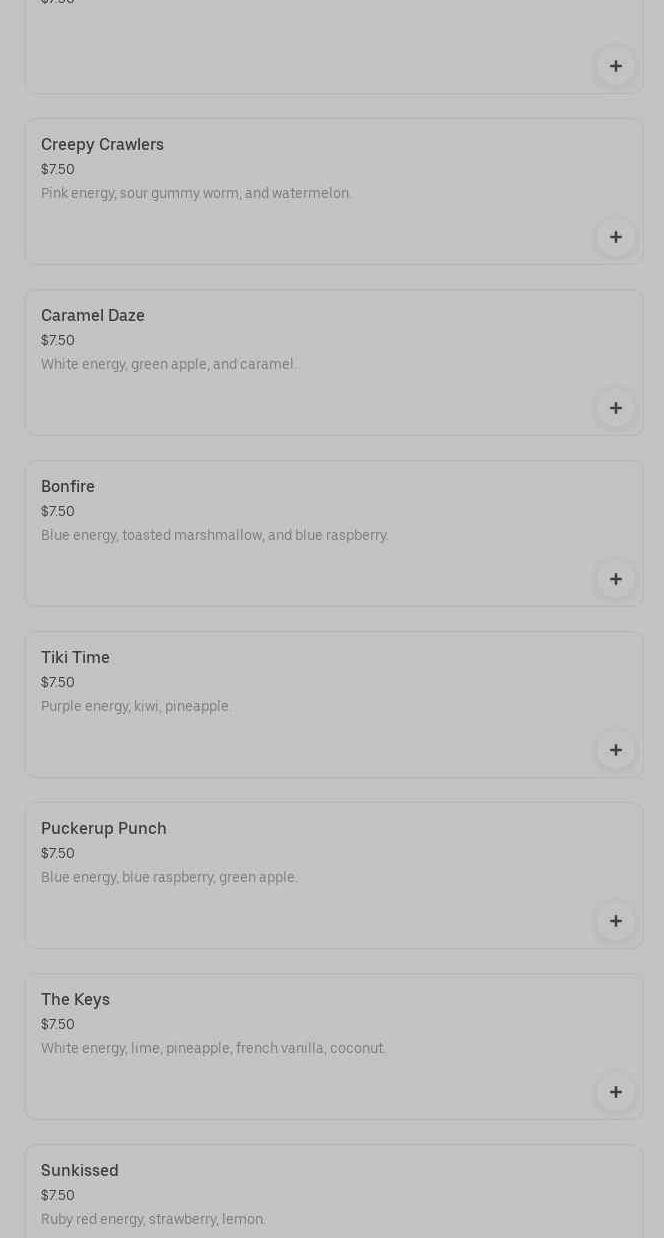664x1238 pixels.
Task: Add The Keys using its plus button
Action: pos(615,1092)
